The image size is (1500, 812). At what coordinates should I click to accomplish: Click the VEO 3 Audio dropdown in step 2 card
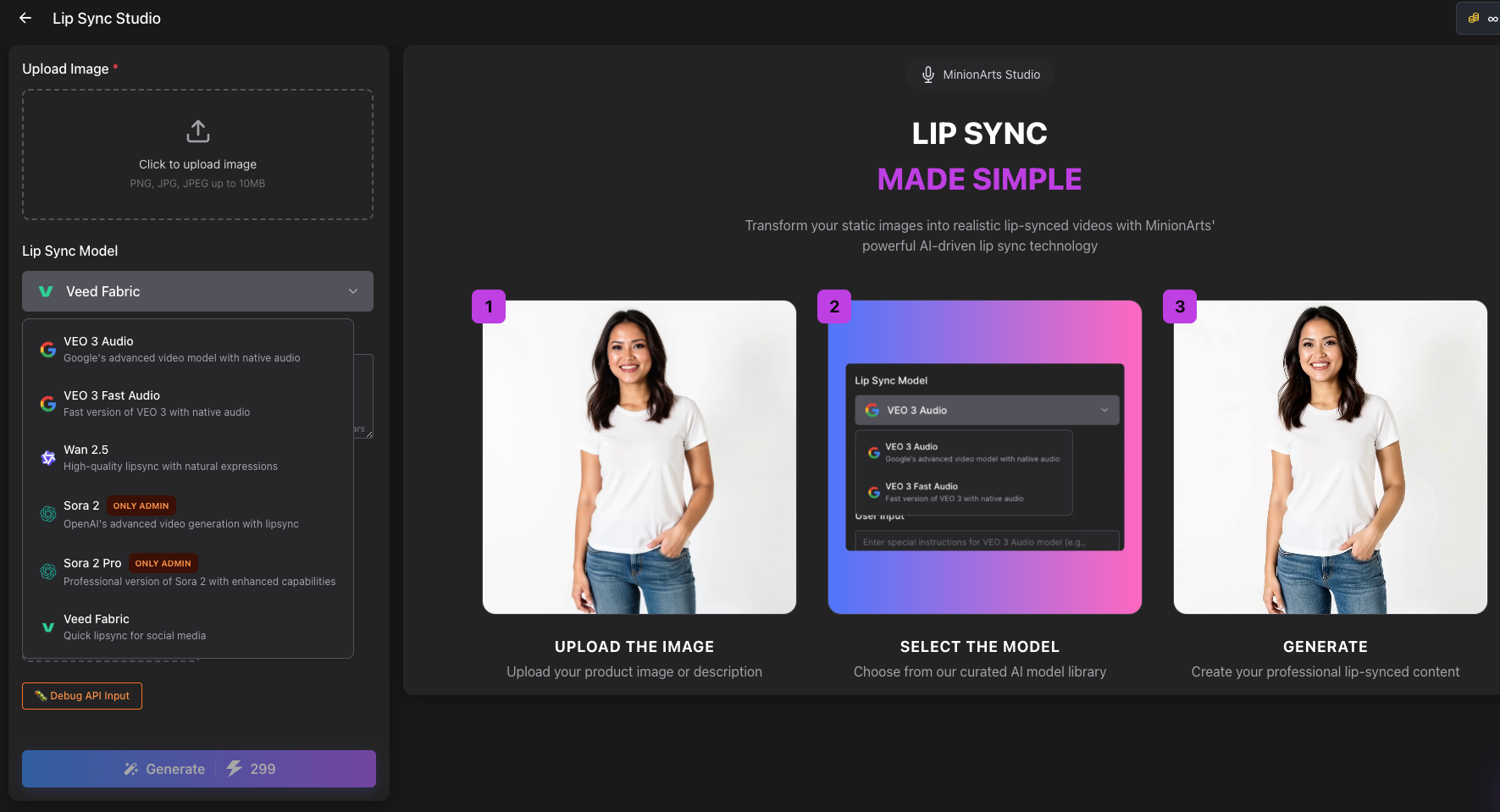coord(986,410)
